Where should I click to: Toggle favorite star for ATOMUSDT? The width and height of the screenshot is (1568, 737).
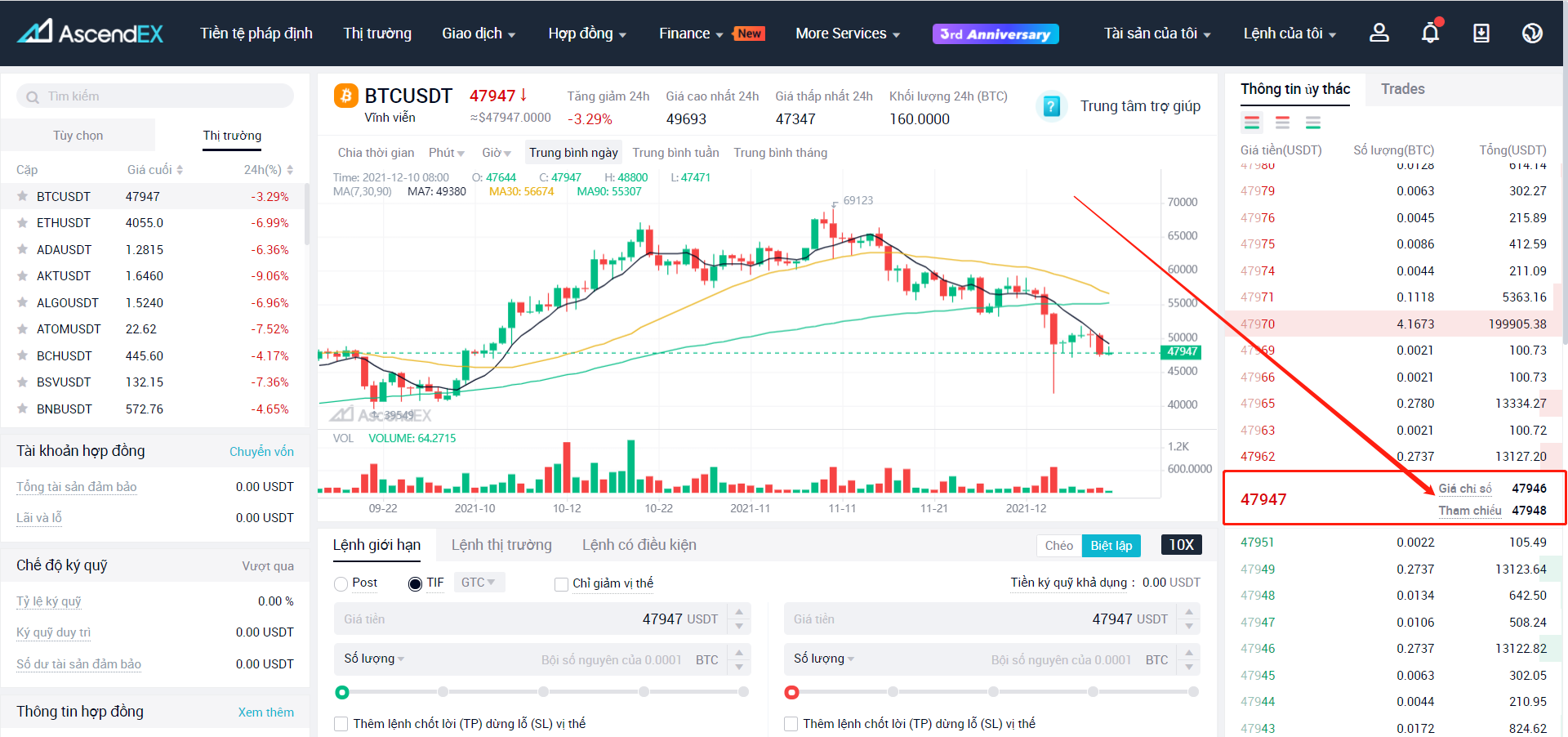pos(23,328)
